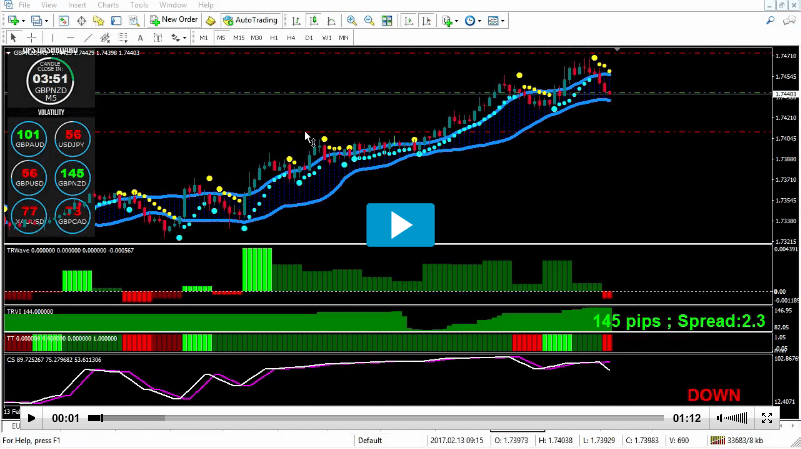Click the small play button in video bar
The image size is (801, 449).
31,418
